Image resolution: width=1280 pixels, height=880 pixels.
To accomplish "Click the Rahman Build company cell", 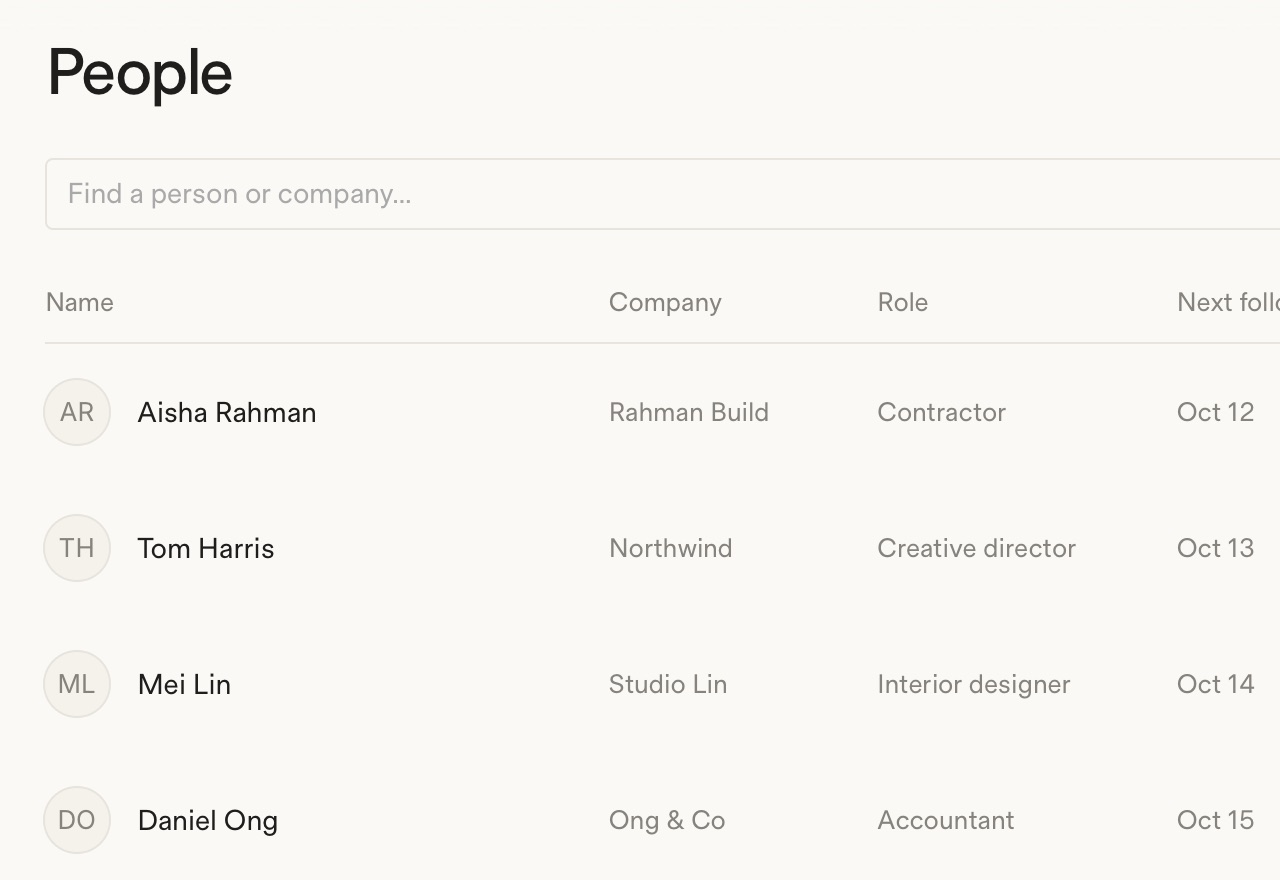I will [689, 412].
